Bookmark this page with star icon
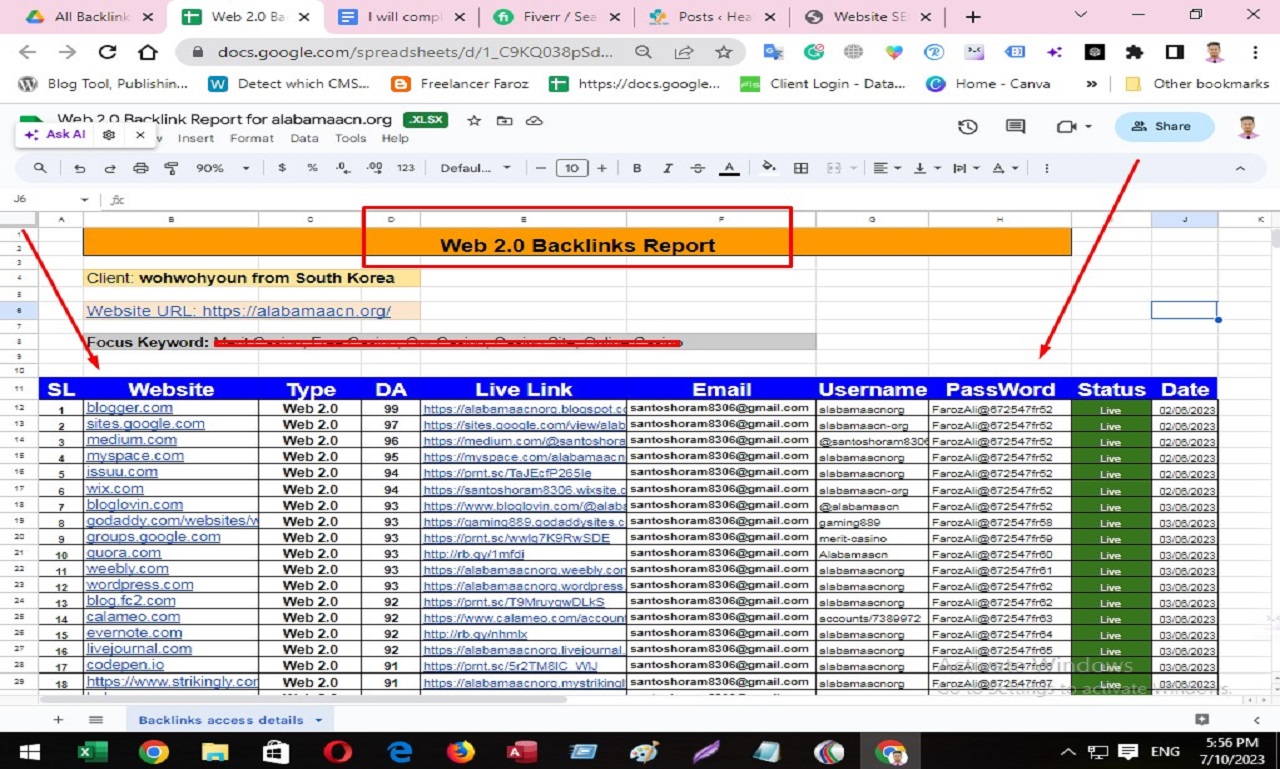This screenshot has width=1280, height=769. pyautogui.click(x=723, y=53)
